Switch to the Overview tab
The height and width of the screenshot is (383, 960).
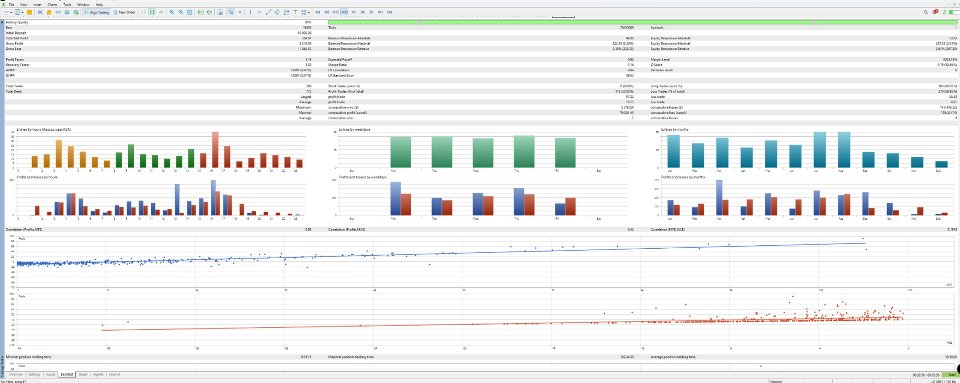15,374
